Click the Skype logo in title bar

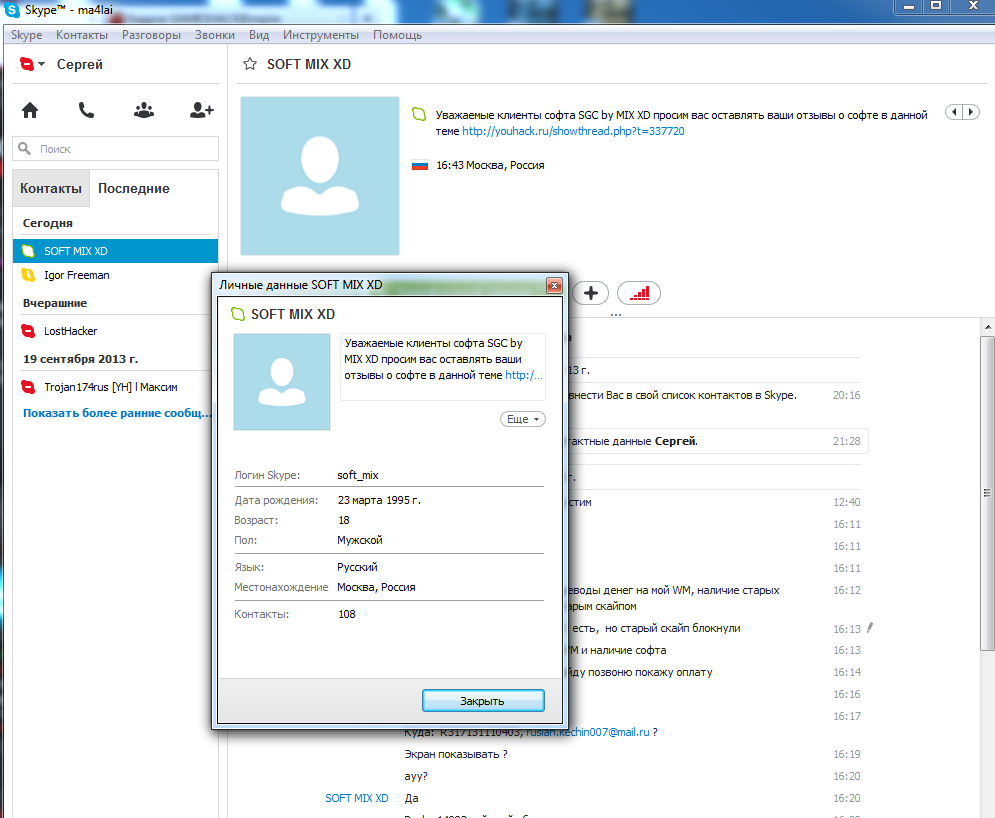(12, 10)
